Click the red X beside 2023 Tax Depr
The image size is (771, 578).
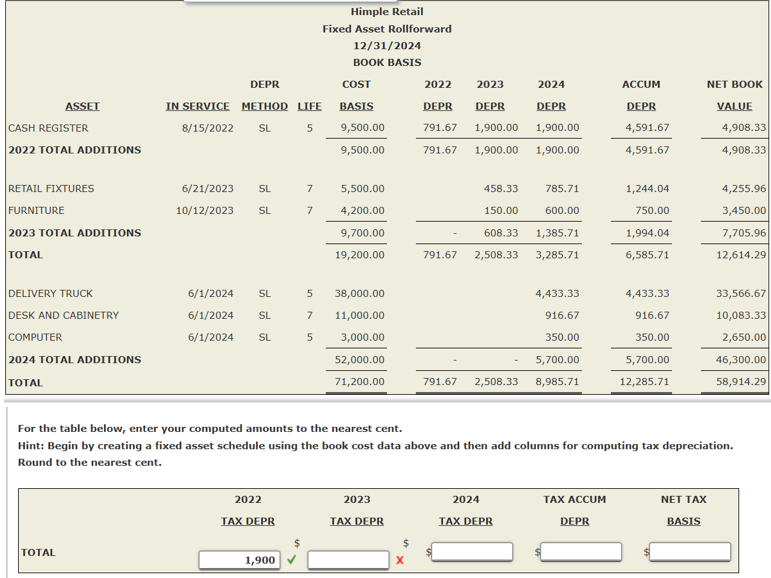pyautogui.click(x=400, y=560)
